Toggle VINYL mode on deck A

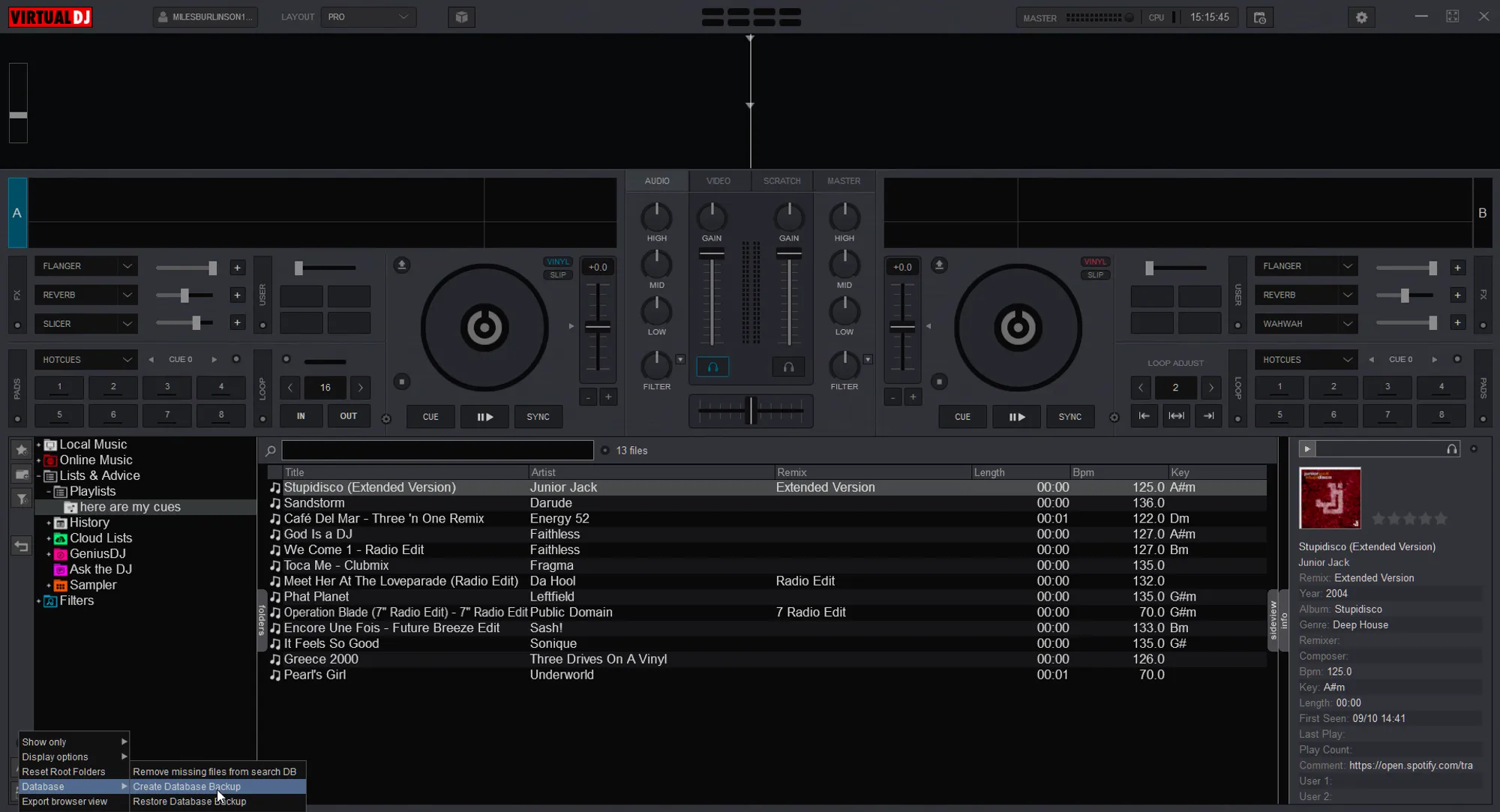pyautogui.click(x=557, y=262)
